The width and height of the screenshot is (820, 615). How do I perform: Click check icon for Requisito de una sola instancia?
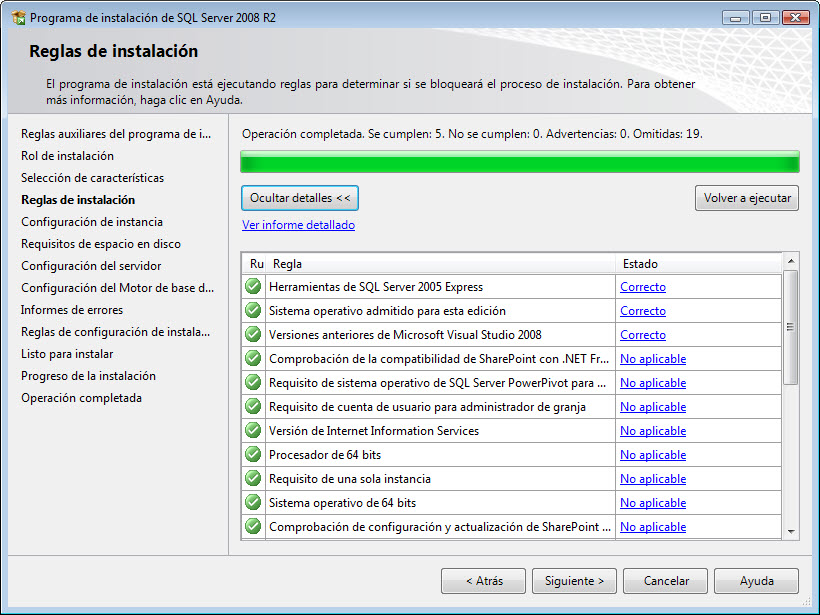point(253,479)
